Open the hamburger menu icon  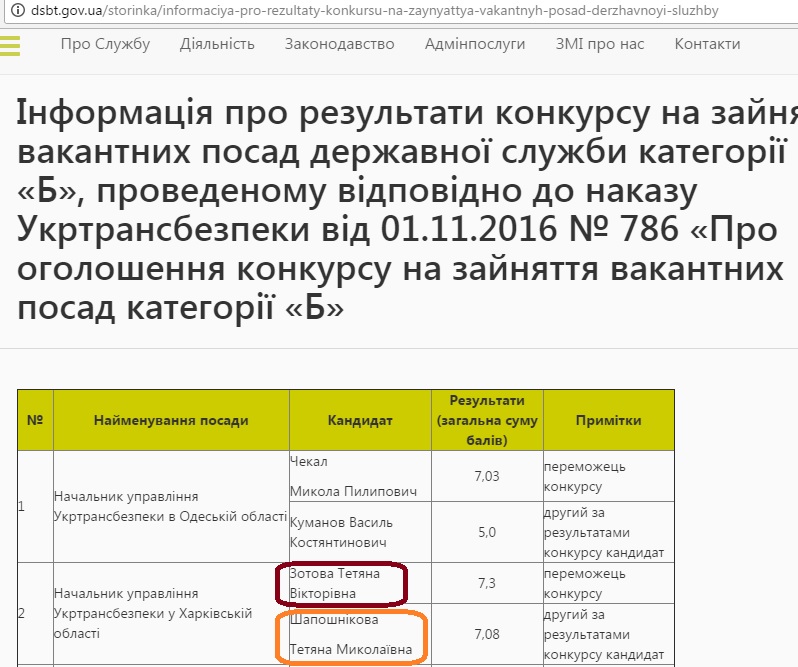coord(10,46)
